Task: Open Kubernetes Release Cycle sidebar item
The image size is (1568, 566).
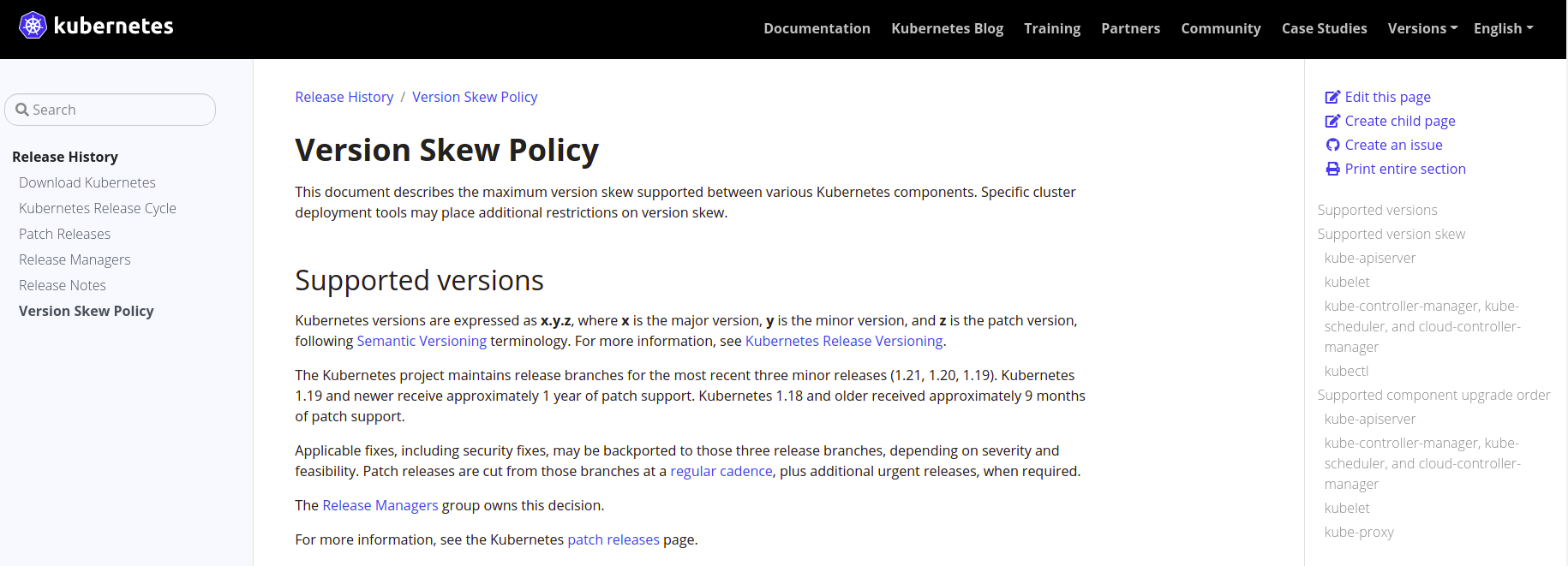Action: tap(98, 208)
